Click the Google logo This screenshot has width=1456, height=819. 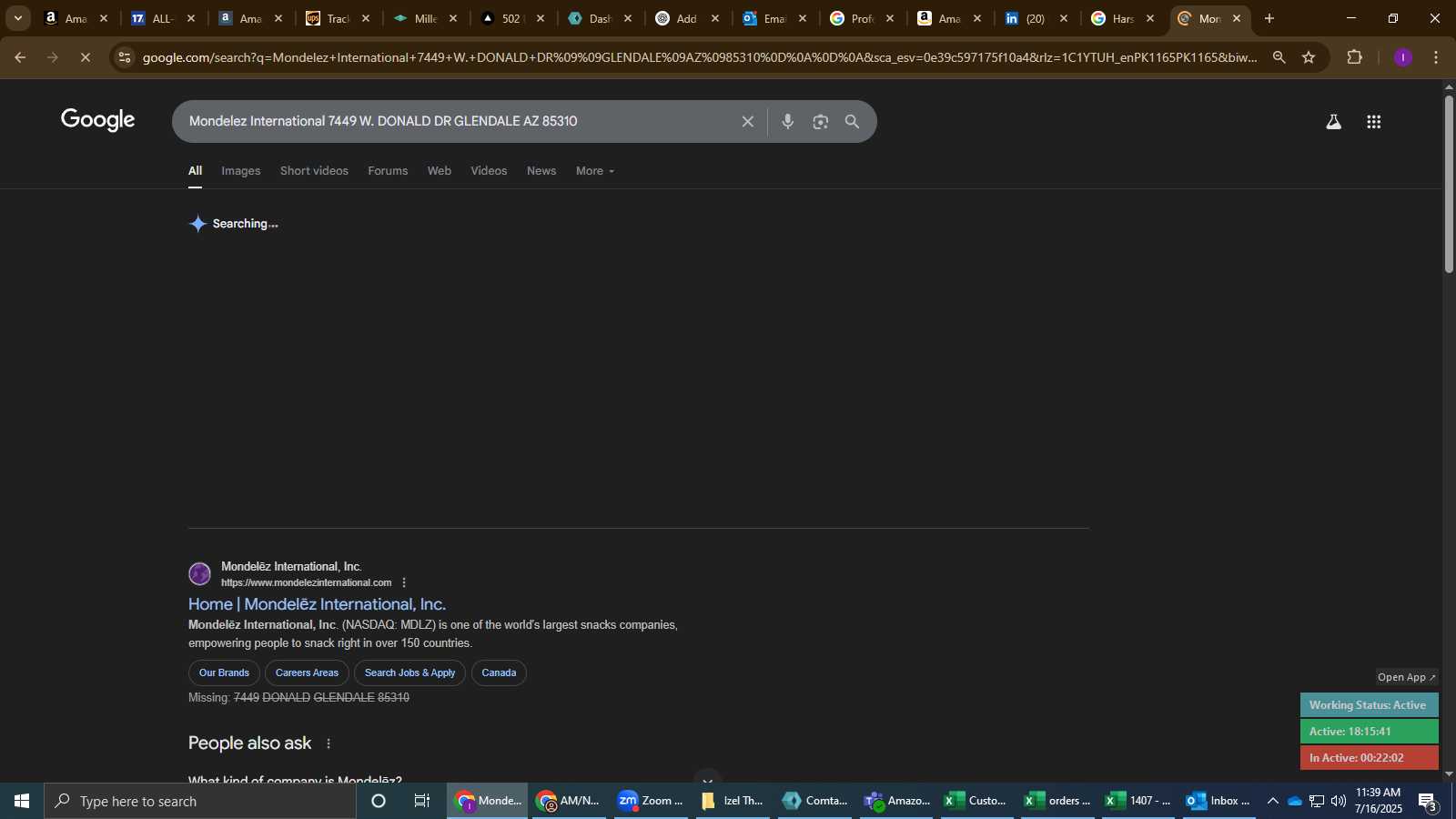(x=98, y=120)
